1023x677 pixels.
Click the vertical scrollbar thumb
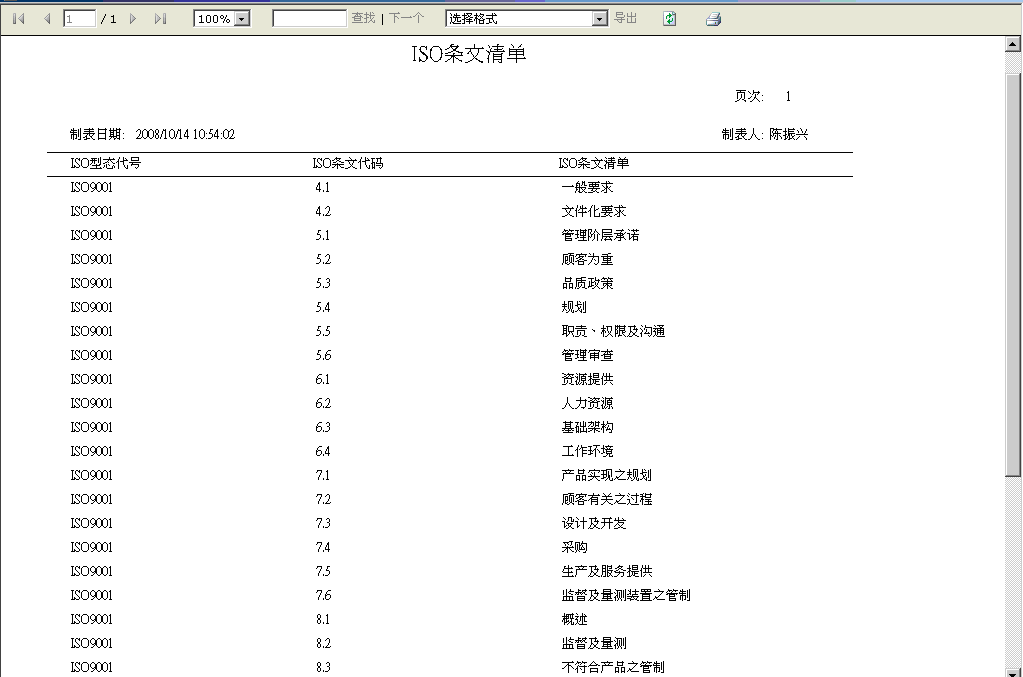[1013, 270]
